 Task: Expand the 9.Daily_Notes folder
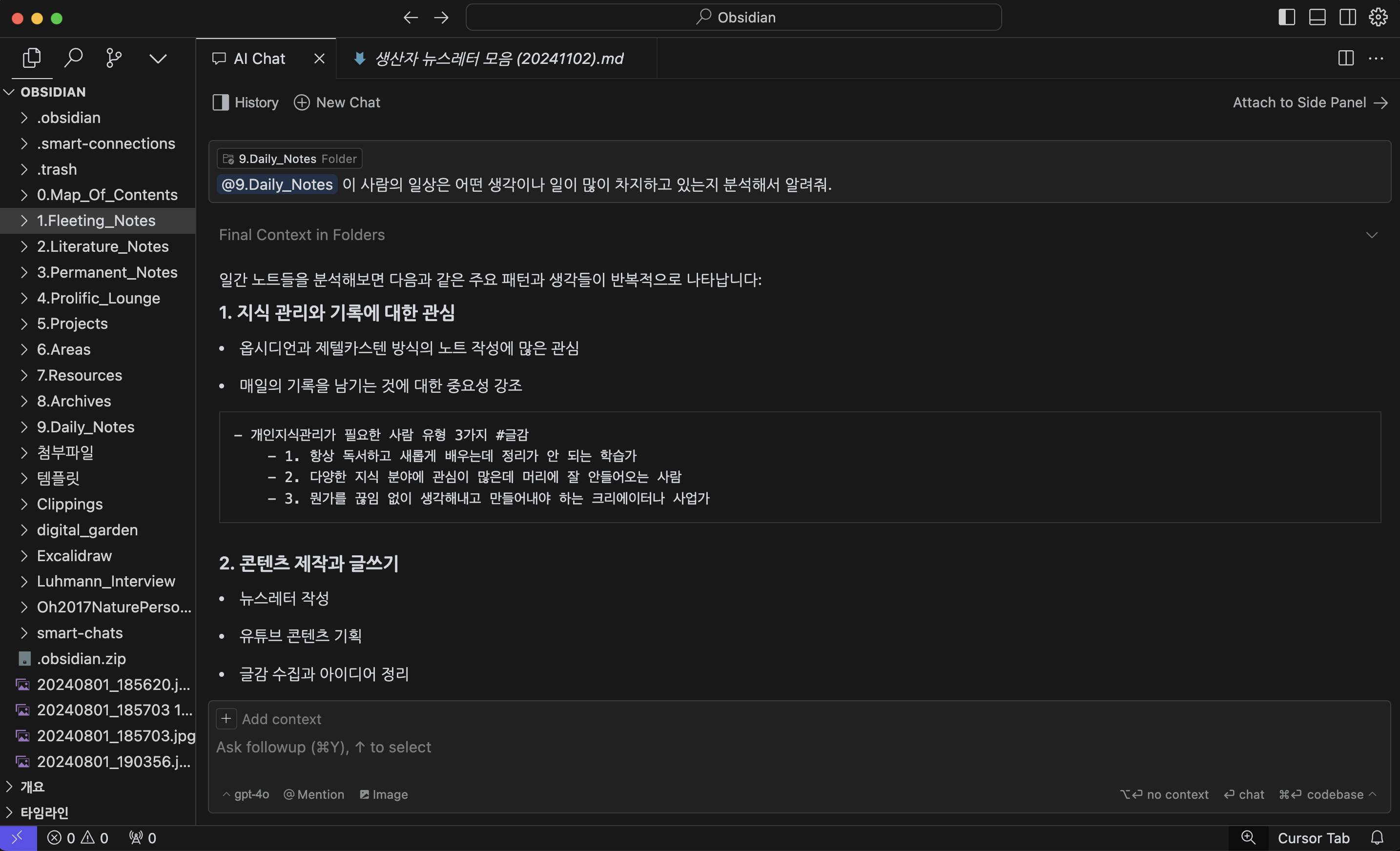pos(85,426)
